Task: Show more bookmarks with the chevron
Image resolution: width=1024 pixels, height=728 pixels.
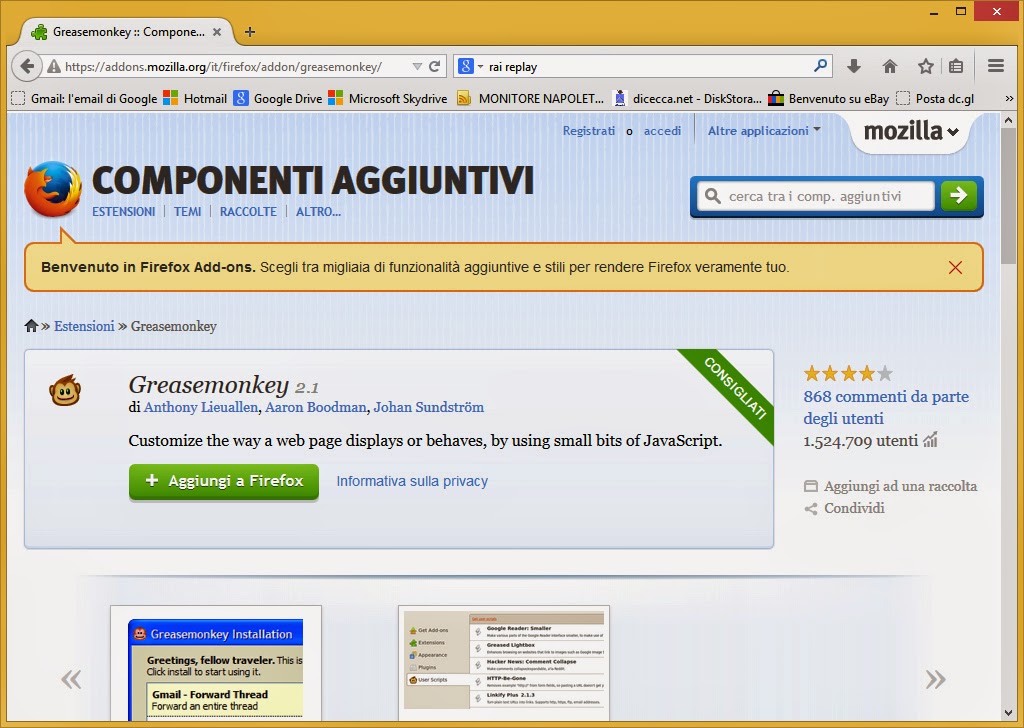Action: click(x=1009, y=99)
